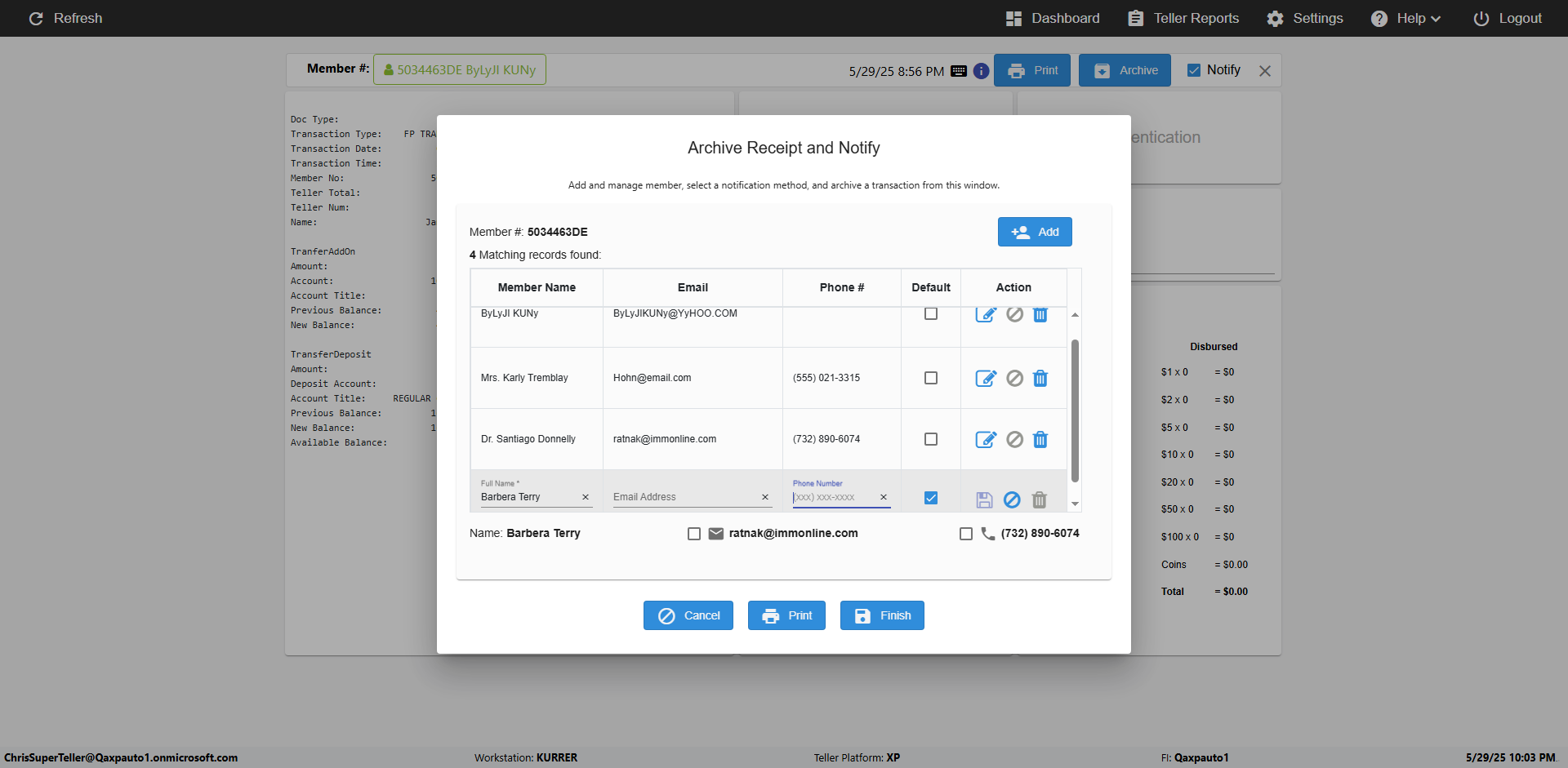The height and width of the screenshot is (768, 1568).
Task: Set Mrs. Karly Tremblay as default
Action: (931, 378)
